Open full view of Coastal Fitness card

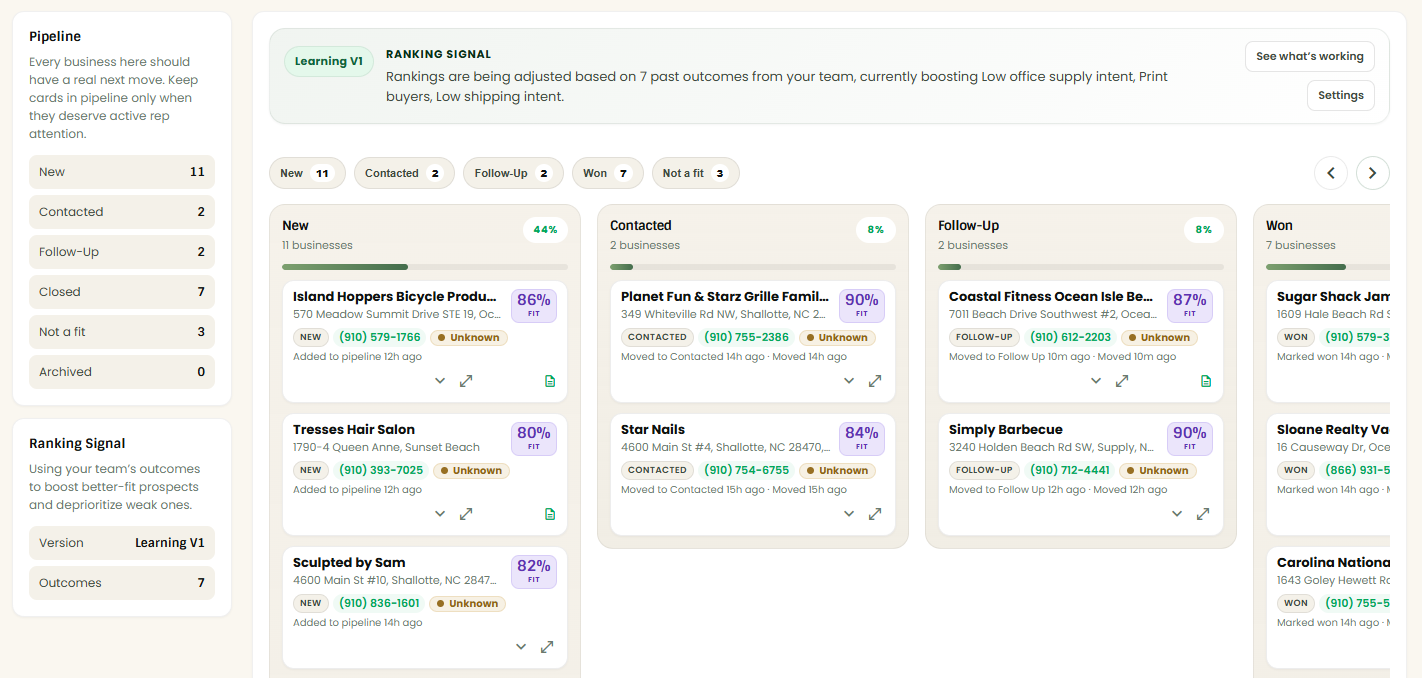click(1122, 381)
